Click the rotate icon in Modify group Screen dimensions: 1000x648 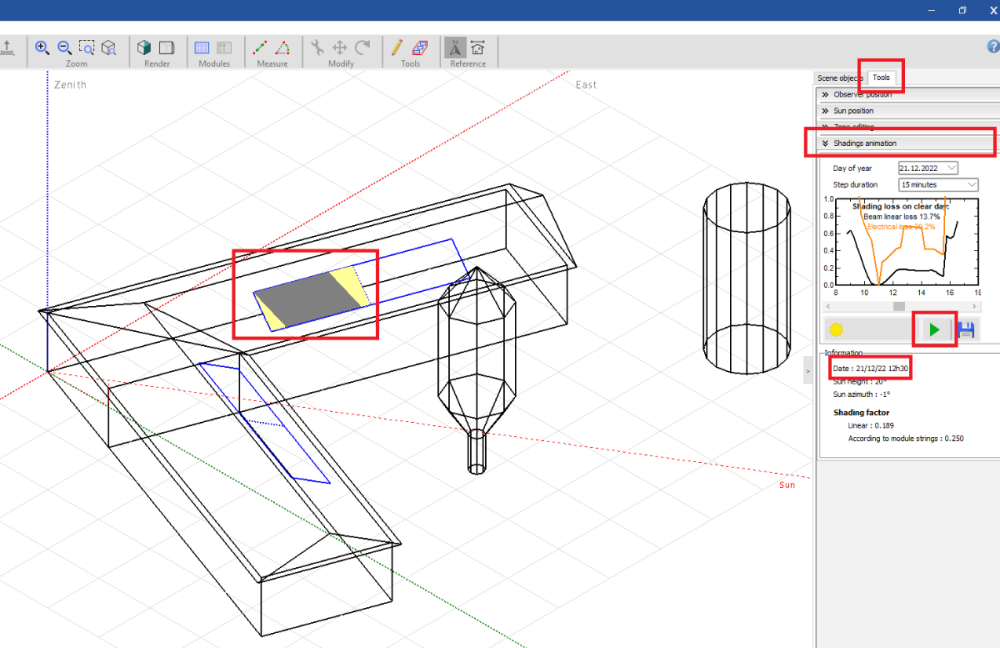tap(362, 47)
